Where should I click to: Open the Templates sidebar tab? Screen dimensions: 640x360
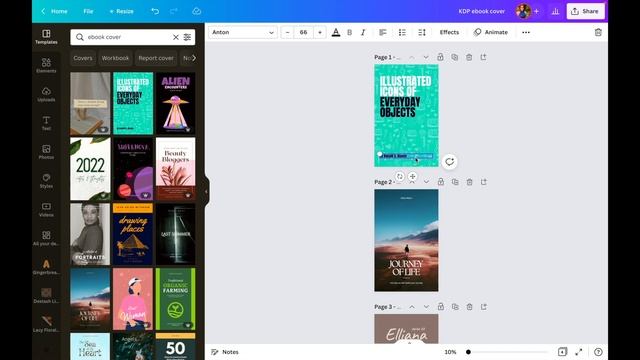click(46, 36)
